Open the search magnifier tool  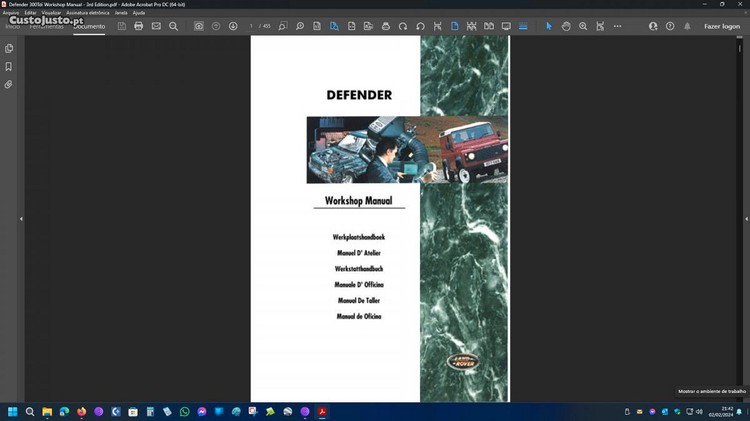coord(173,26)
